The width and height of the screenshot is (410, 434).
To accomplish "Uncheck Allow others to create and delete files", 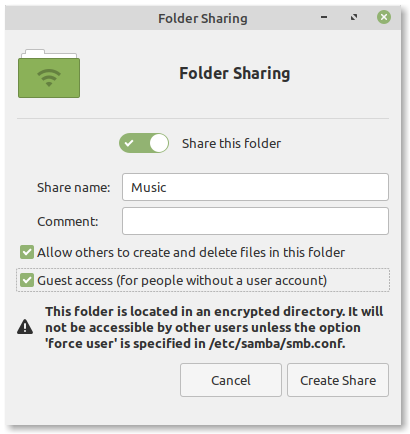I will tap(27, 252).
